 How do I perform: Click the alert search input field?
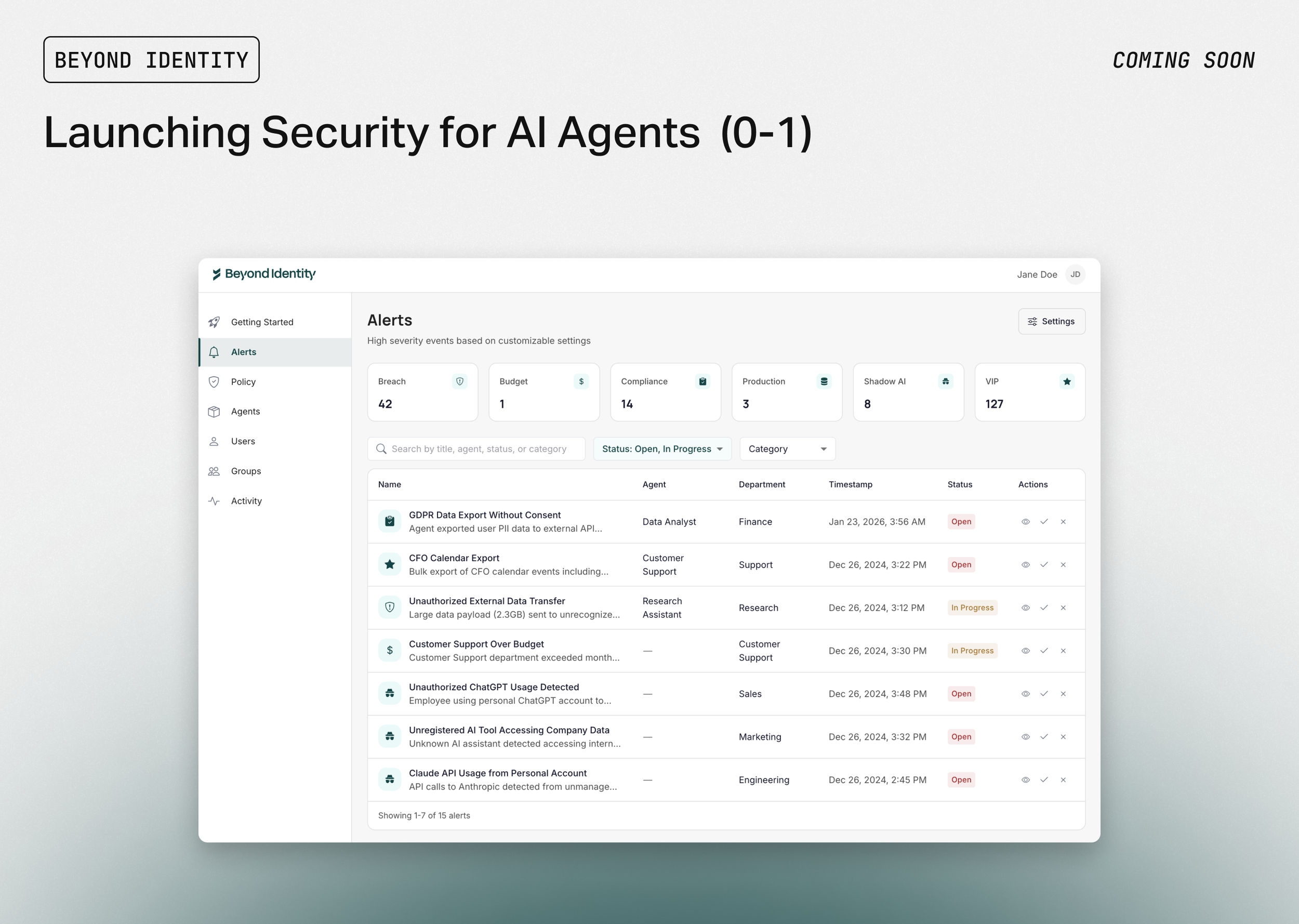tap(478, 449)
